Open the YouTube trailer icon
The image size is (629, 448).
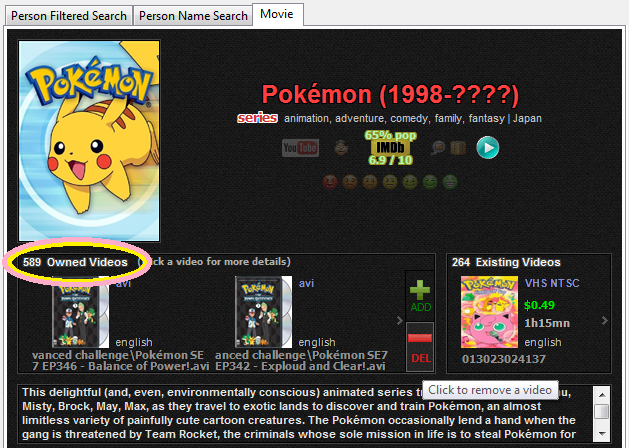tap(300, 148)
